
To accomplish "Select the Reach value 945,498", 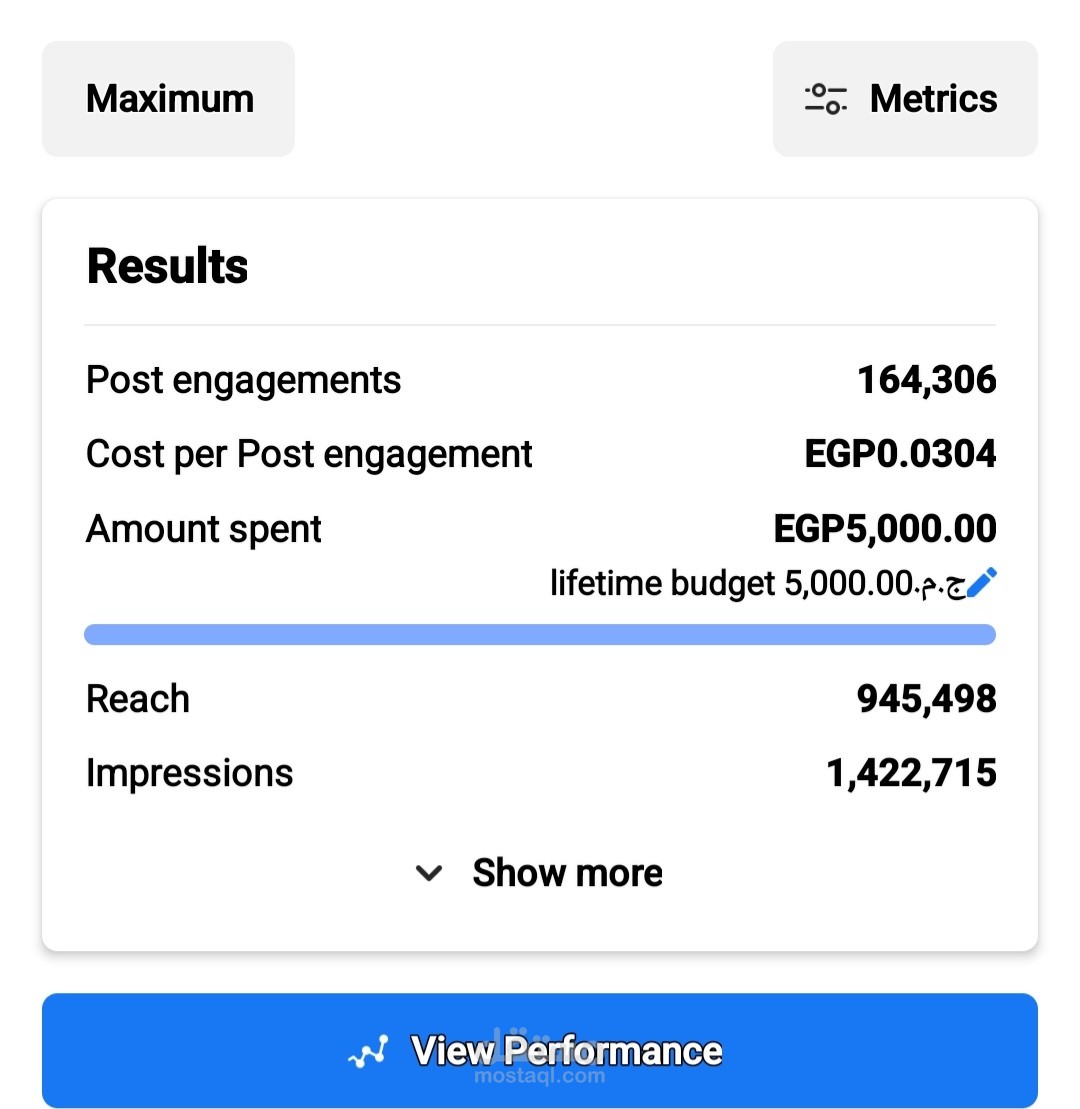I will pyautogui.click(x=927, y=699).
